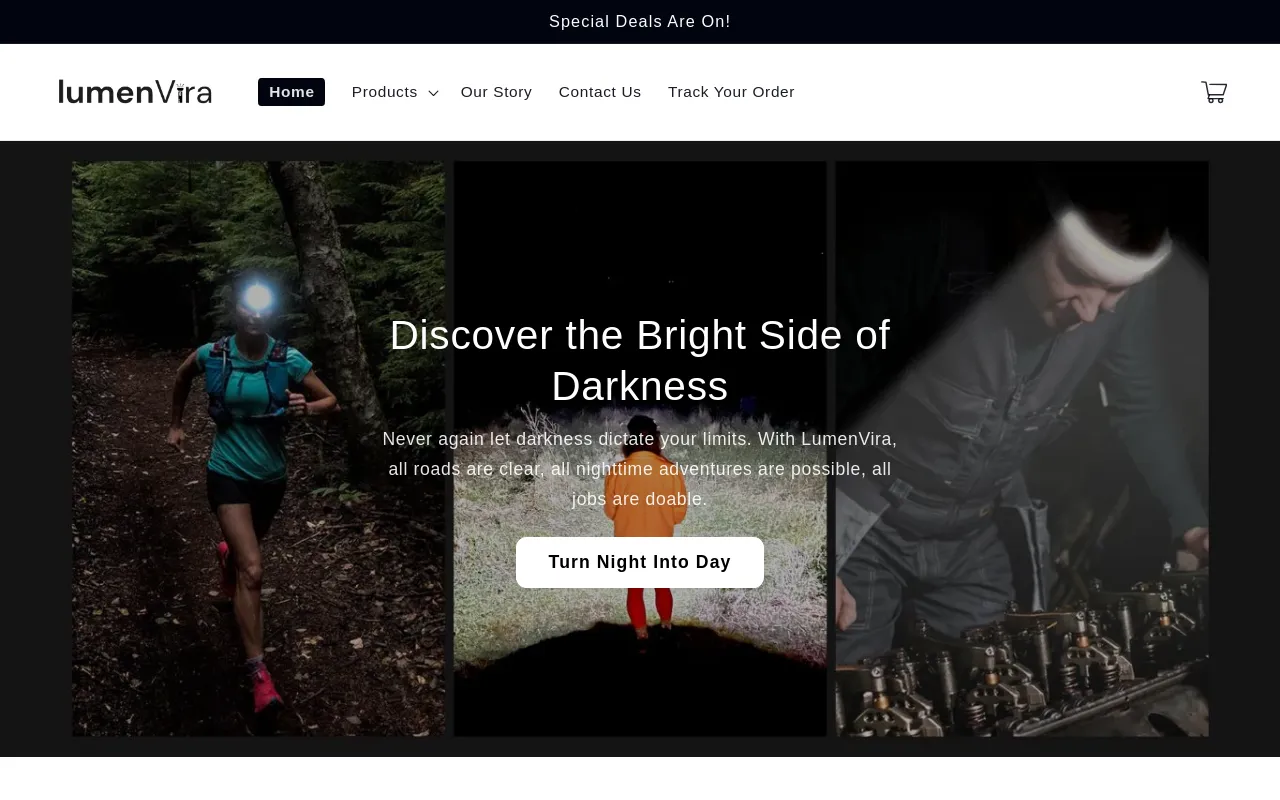Select the Home menu item
Image resolution: width=1280 pixels, height=800 pixels.
291,92
